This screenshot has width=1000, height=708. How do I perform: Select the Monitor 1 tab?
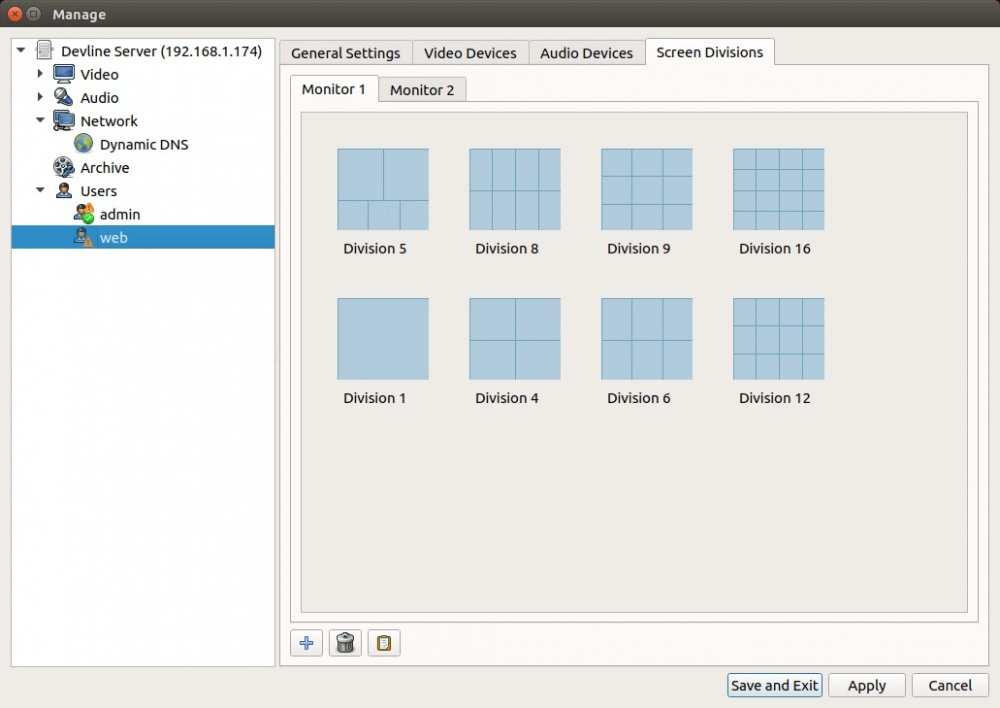click(334, 89)
